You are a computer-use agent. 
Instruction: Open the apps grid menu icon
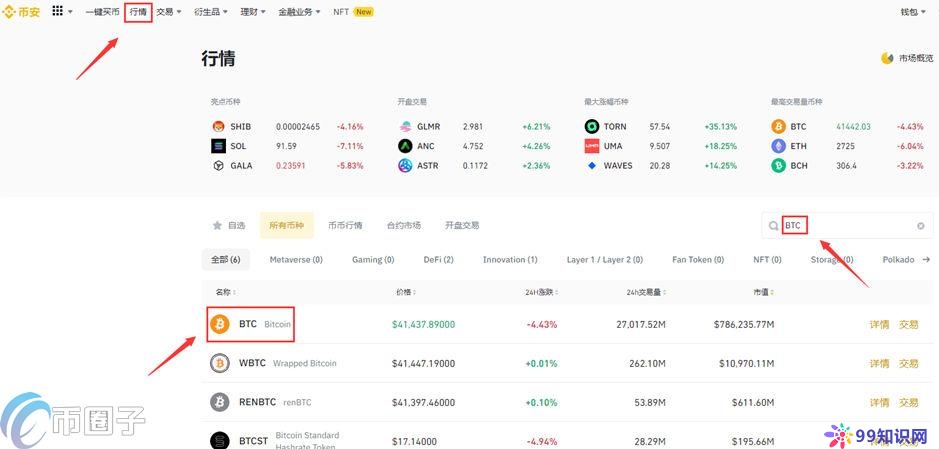tap(57, 11)
